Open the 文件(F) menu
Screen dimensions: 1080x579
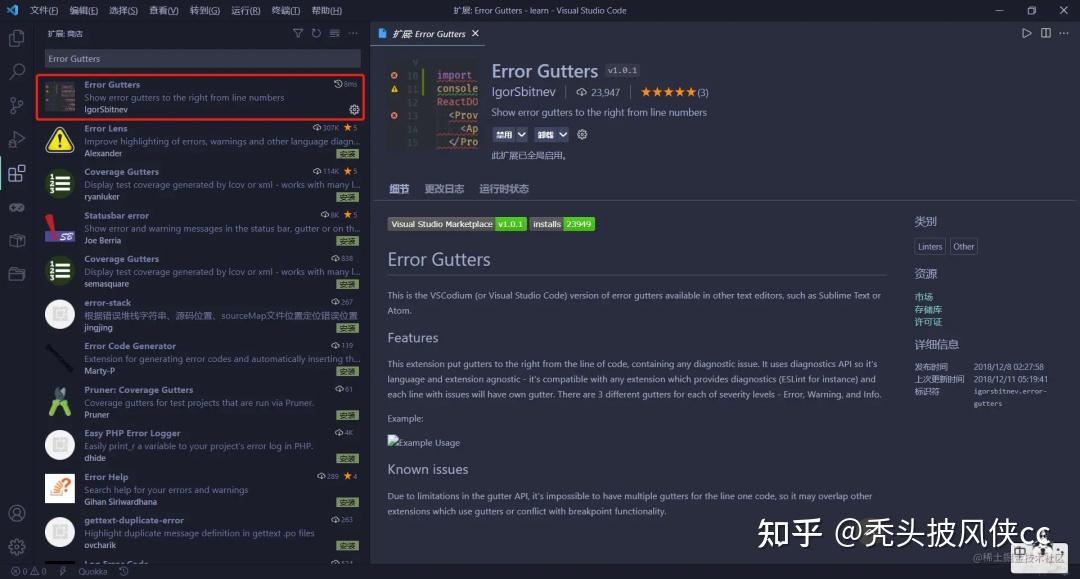pos(43,10)
